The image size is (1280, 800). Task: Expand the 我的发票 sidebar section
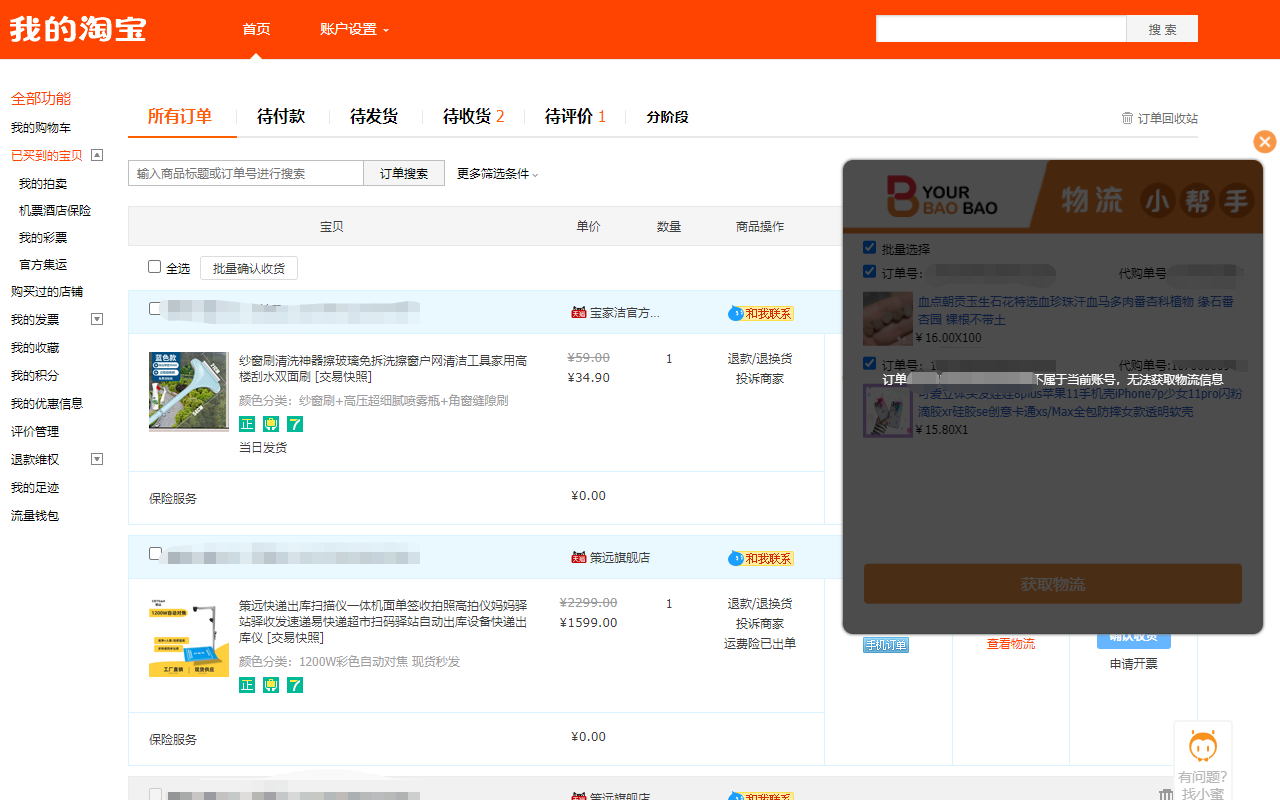(x=97, y=319)
